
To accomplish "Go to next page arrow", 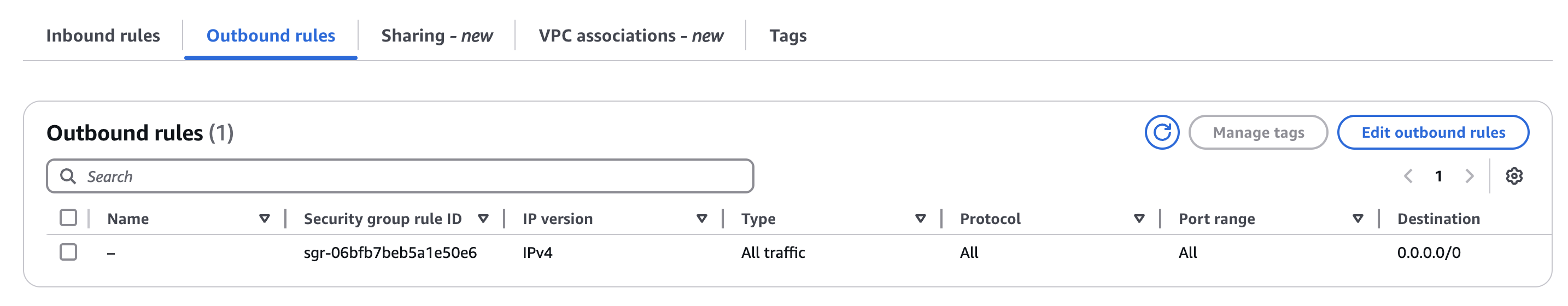I will [1470, 176].
